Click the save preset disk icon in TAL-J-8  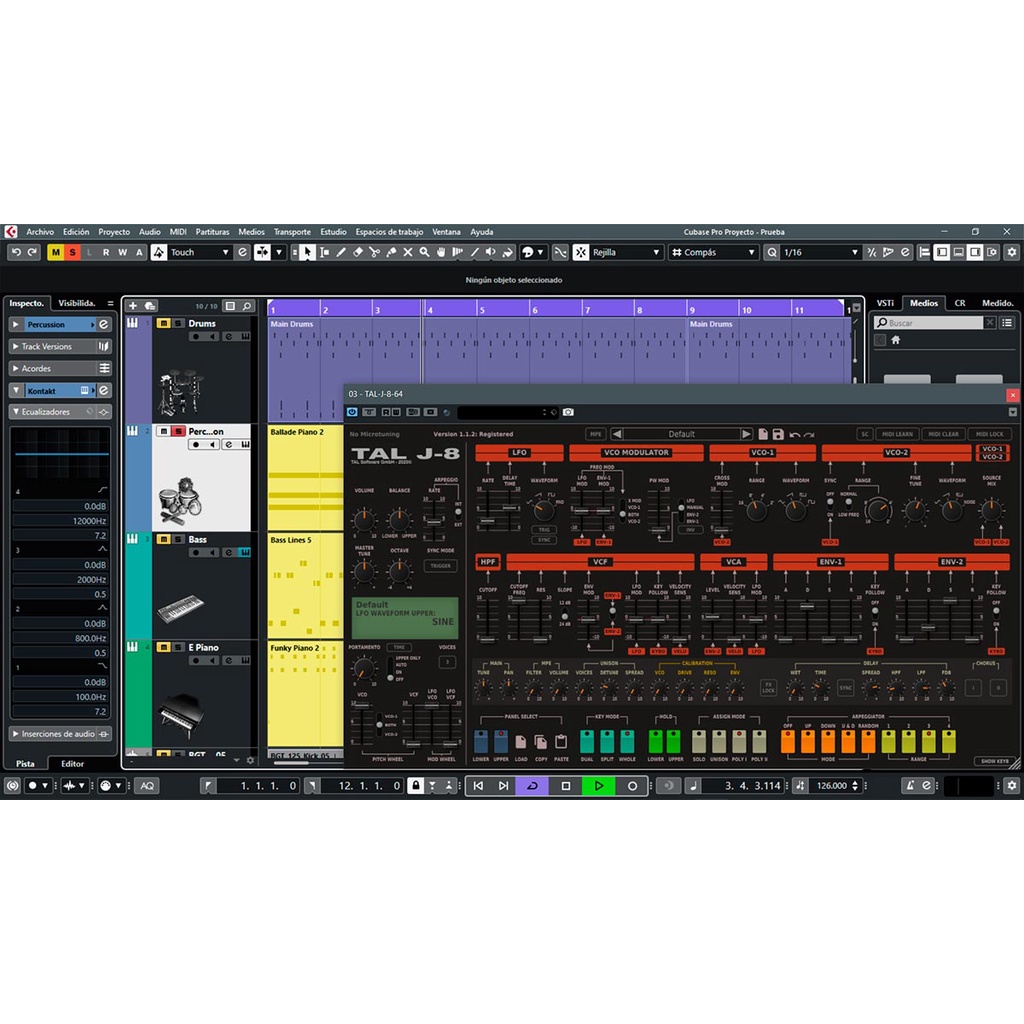coord(778,434)
